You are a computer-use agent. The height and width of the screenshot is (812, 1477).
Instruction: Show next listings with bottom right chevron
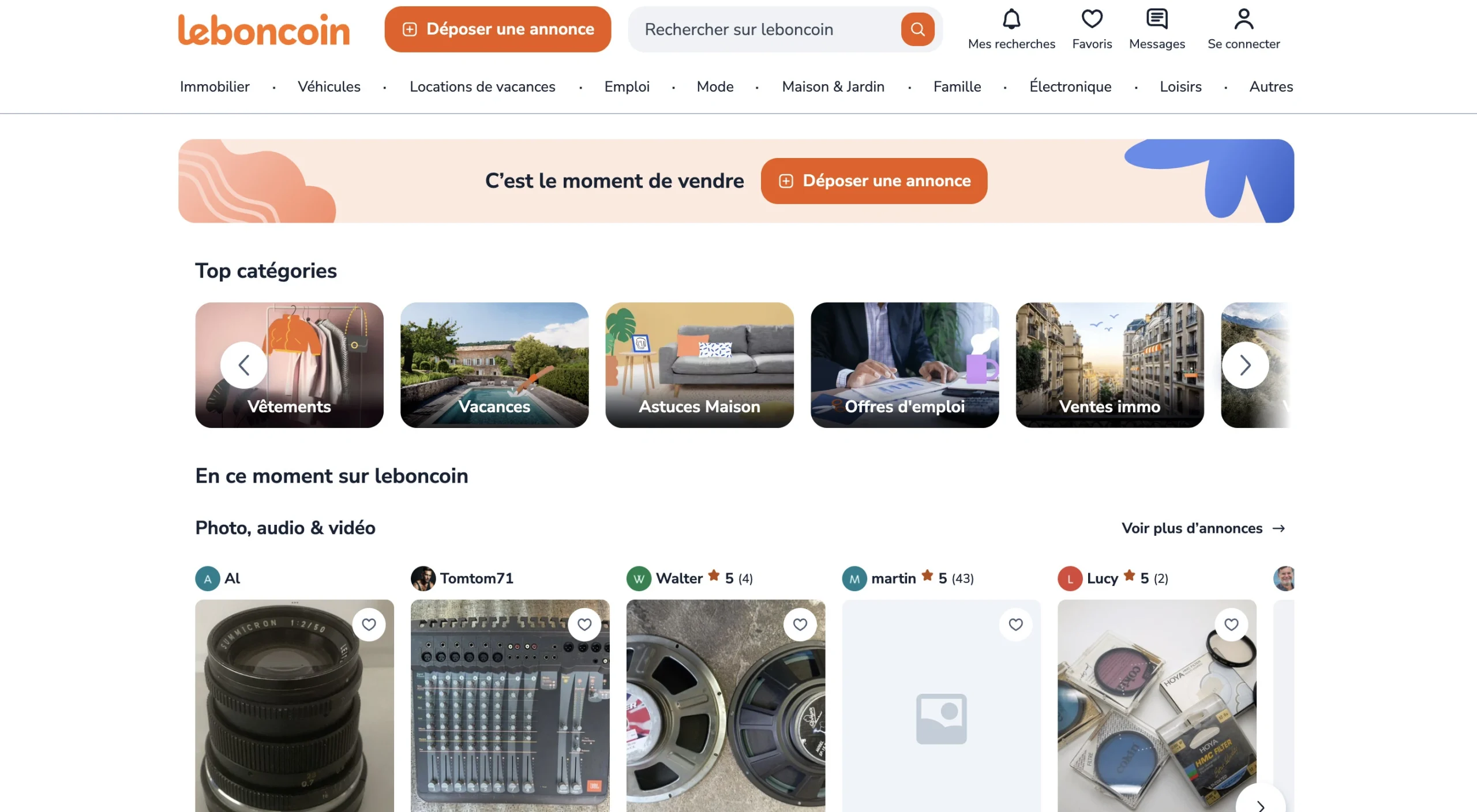click(1261, 805)
